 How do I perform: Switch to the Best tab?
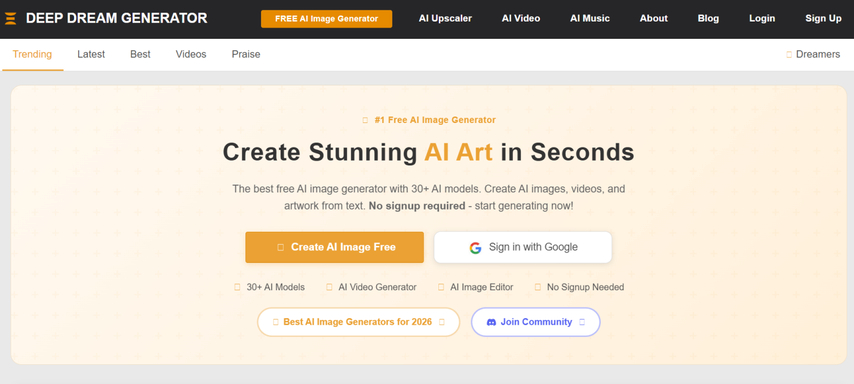pos(140,54)
